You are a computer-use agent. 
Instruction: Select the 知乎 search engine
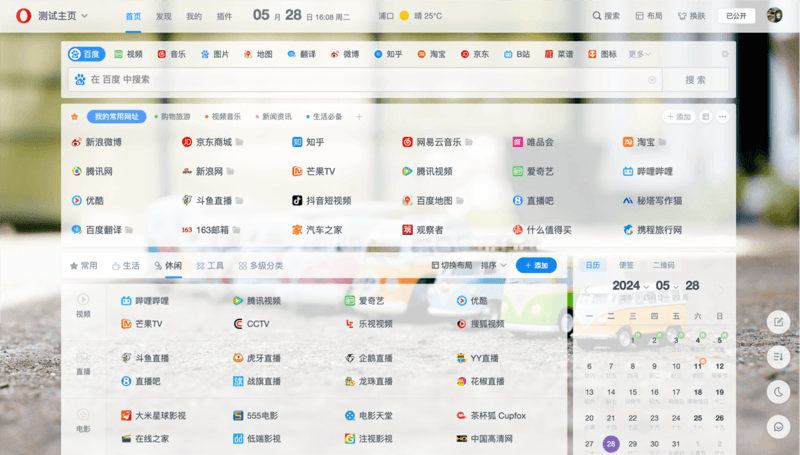[x=388, y=54]
